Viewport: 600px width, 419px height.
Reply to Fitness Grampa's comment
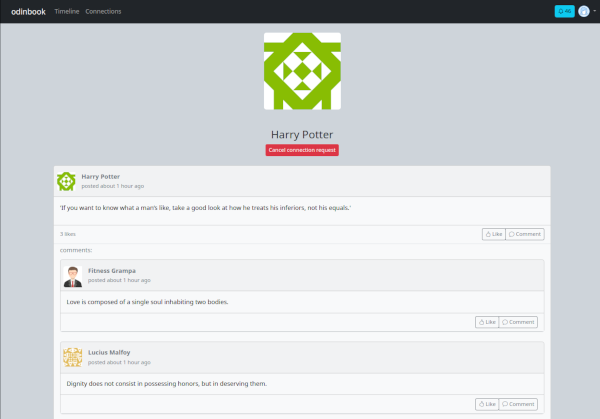(518, 322)
